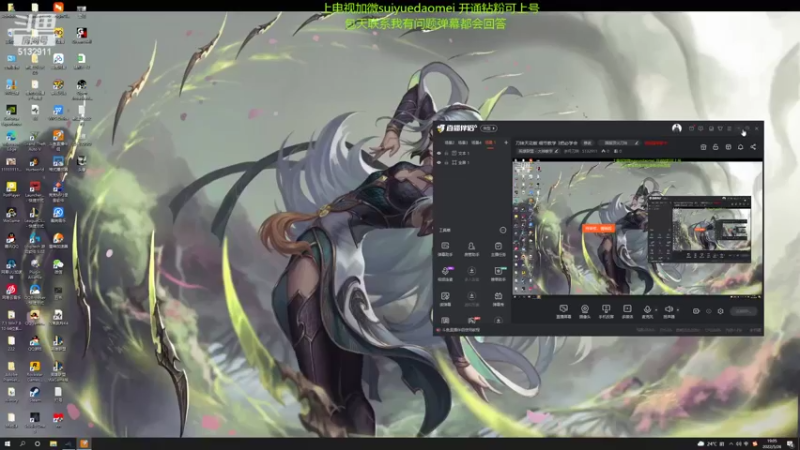Open the grid layout icon in header toolbar

pyautogui.click(x=728, y=147)
